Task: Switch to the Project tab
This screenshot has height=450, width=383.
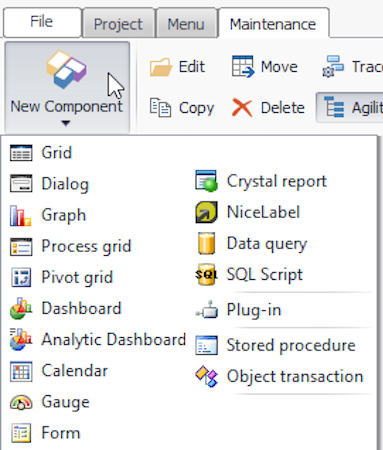Action: [x=118, y=24]
